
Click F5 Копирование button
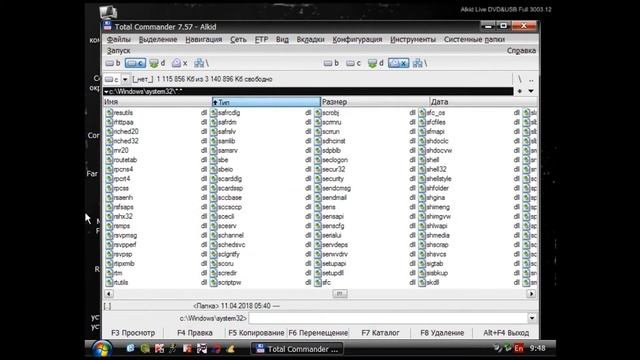click(256, 333)
